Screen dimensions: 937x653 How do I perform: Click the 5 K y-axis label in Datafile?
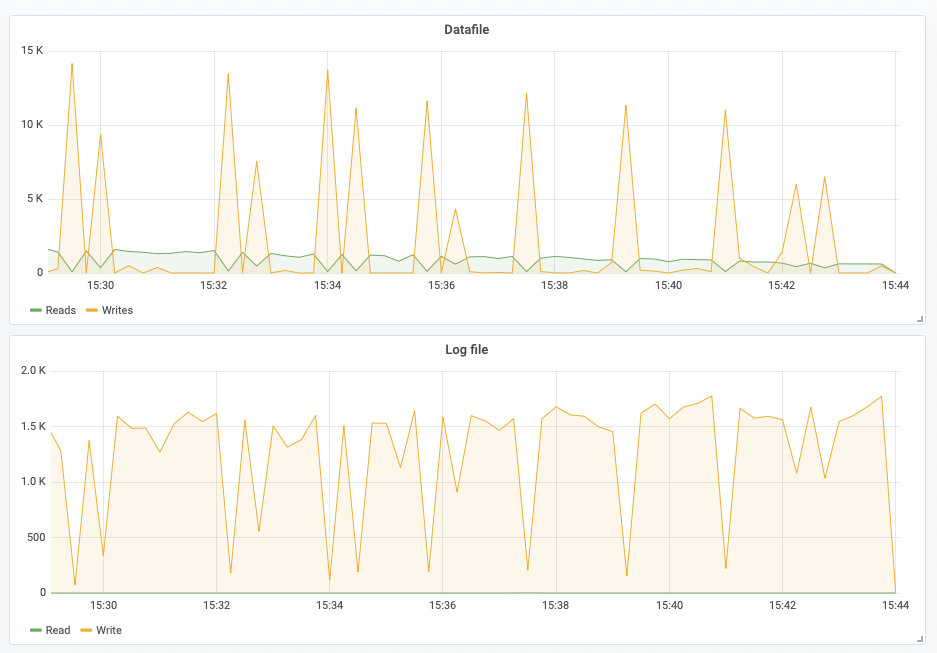(35, 198)
